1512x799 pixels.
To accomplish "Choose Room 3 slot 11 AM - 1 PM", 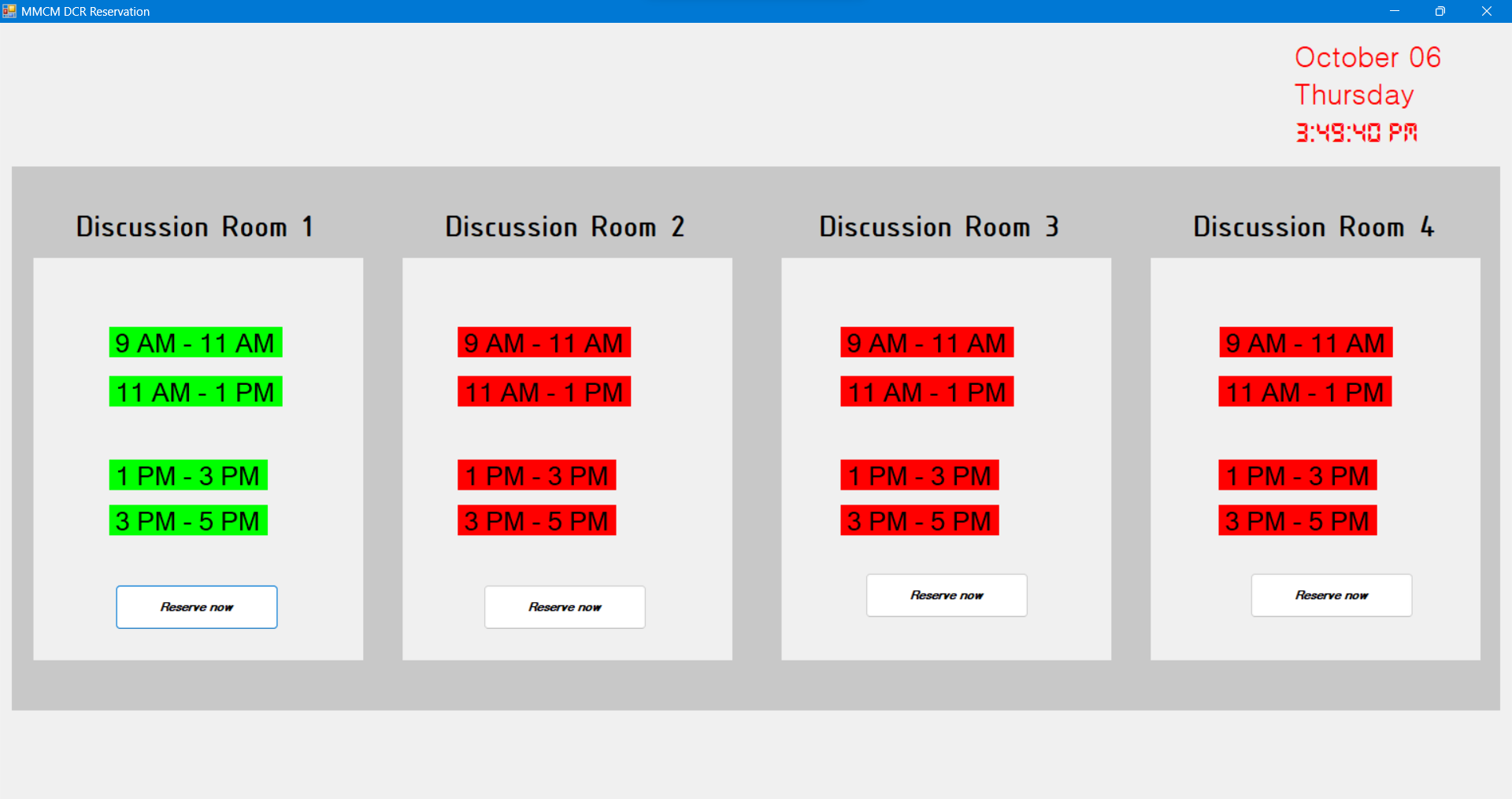I will point(927,391).
